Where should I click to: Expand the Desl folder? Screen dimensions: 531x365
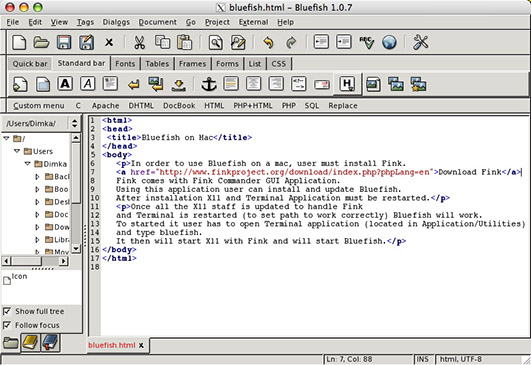pyautogui.click(x=37, y=202)
